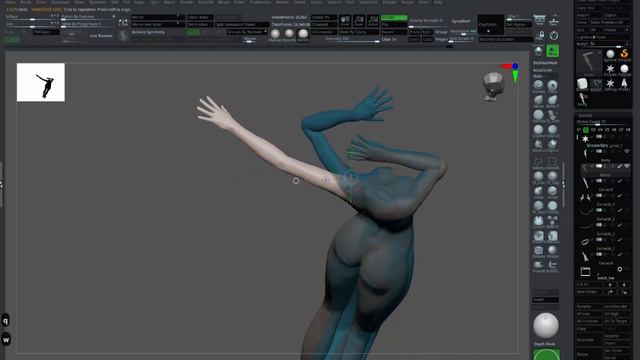Click the green active mode icon in brush column
Viewport: 640px width, 360px height.
(x=553, y=51)
